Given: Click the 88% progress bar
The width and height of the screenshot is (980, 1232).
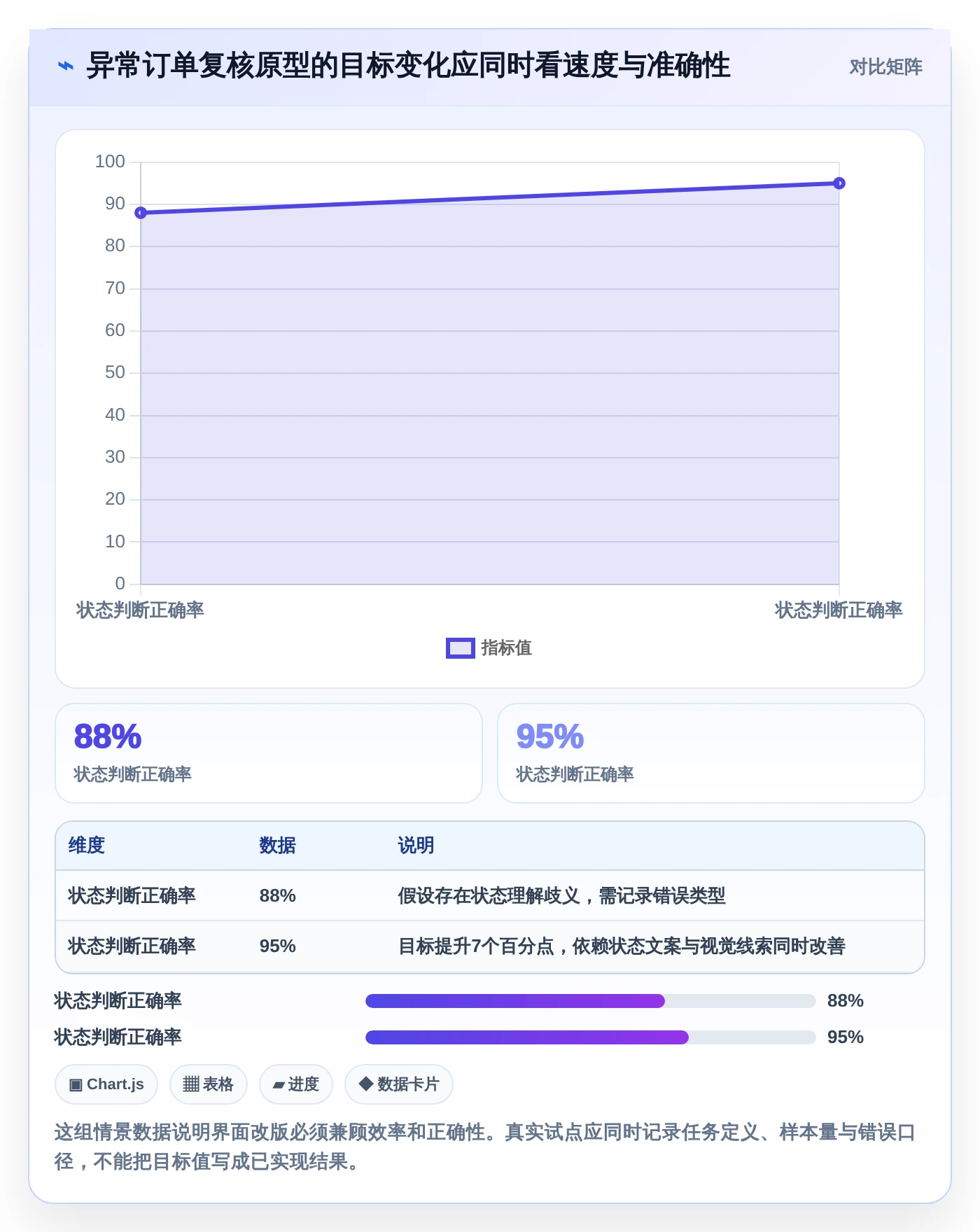Looking at the screenshot, I should 590,1001.
